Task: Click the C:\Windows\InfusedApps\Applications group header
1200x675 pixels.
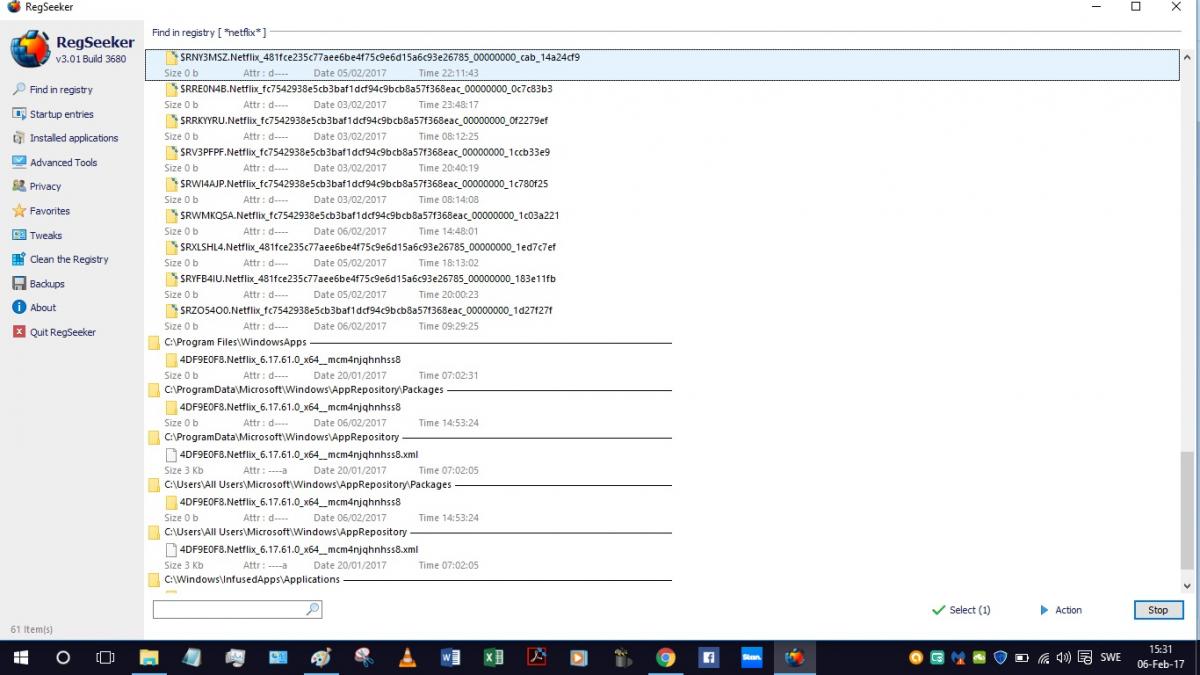Action: (252, 579)
